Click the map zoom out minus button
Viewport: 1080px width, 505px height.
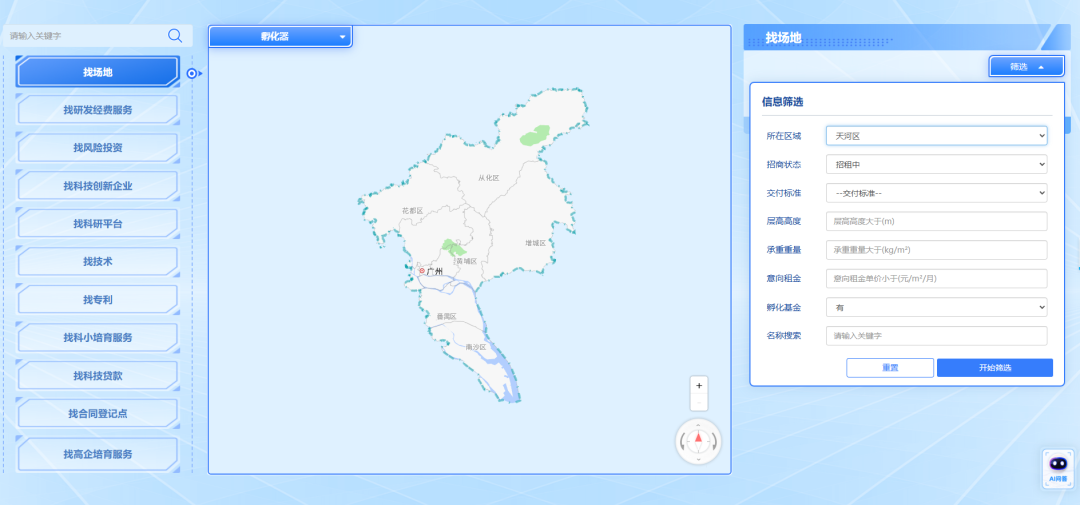699,402
